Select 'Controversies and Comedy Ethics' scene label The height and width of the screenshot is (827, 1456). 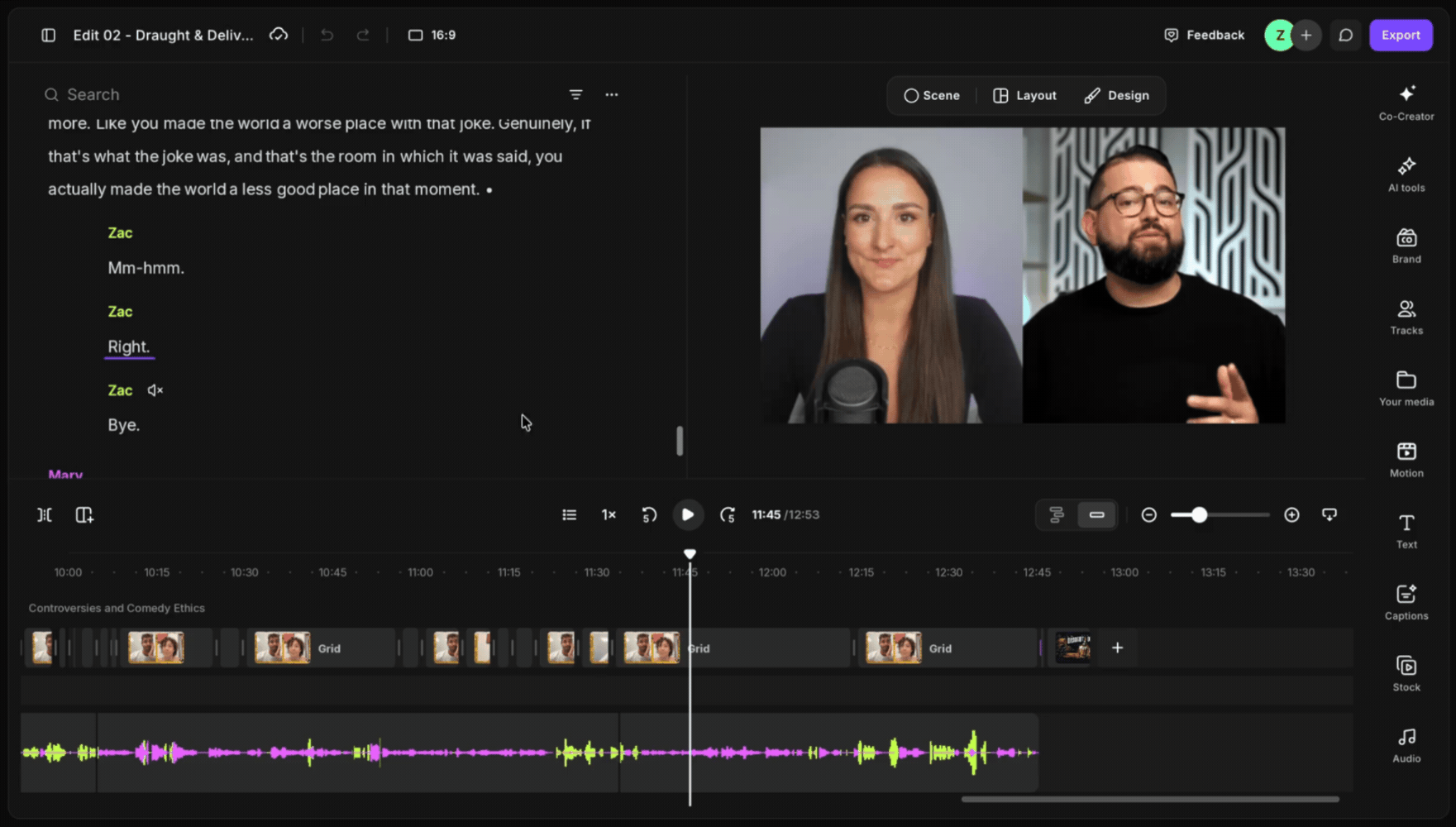[x=117, y=608]
